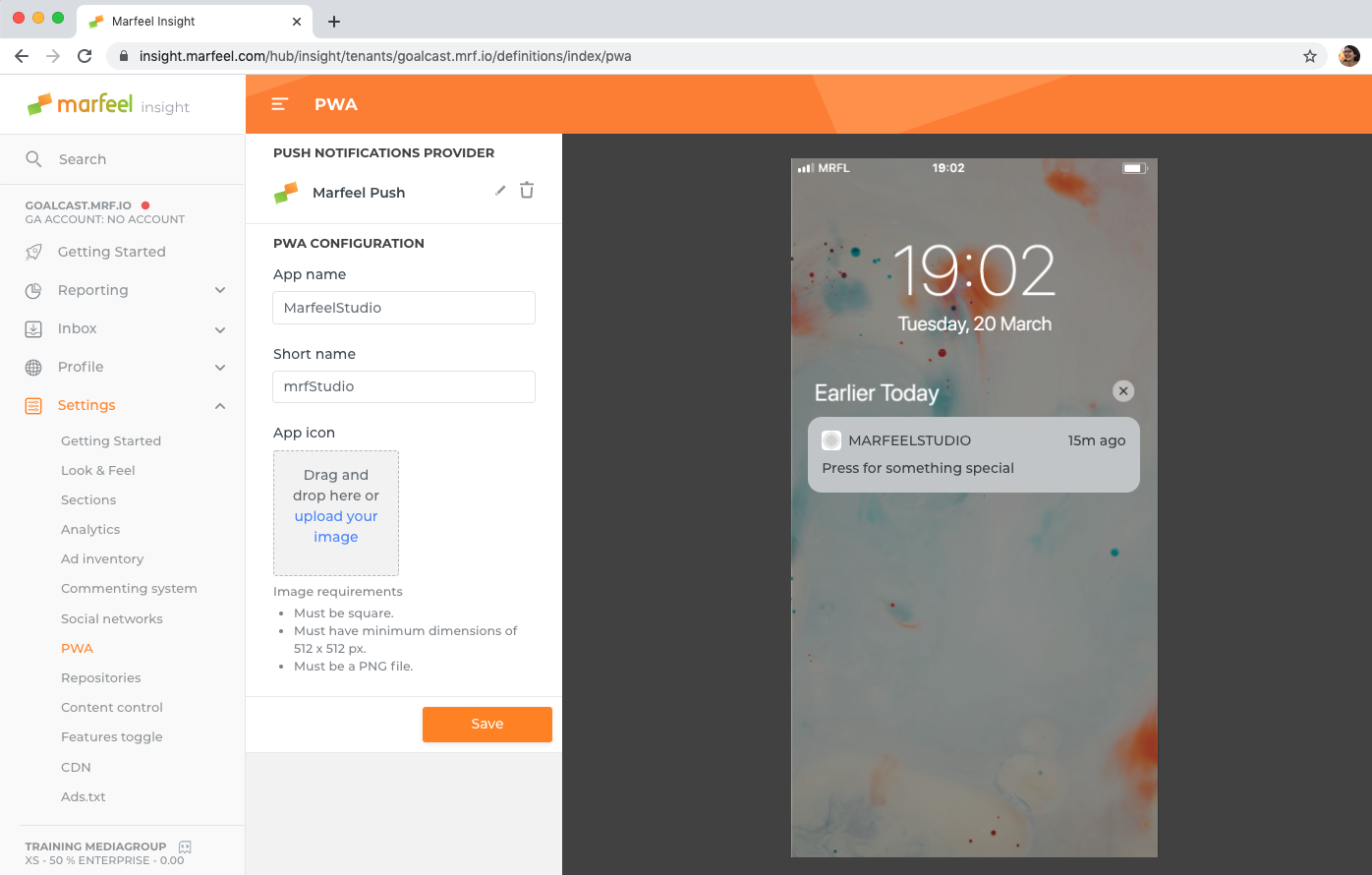Open Features toggle settings
The image size is (1372, 875).
(112, 736)
